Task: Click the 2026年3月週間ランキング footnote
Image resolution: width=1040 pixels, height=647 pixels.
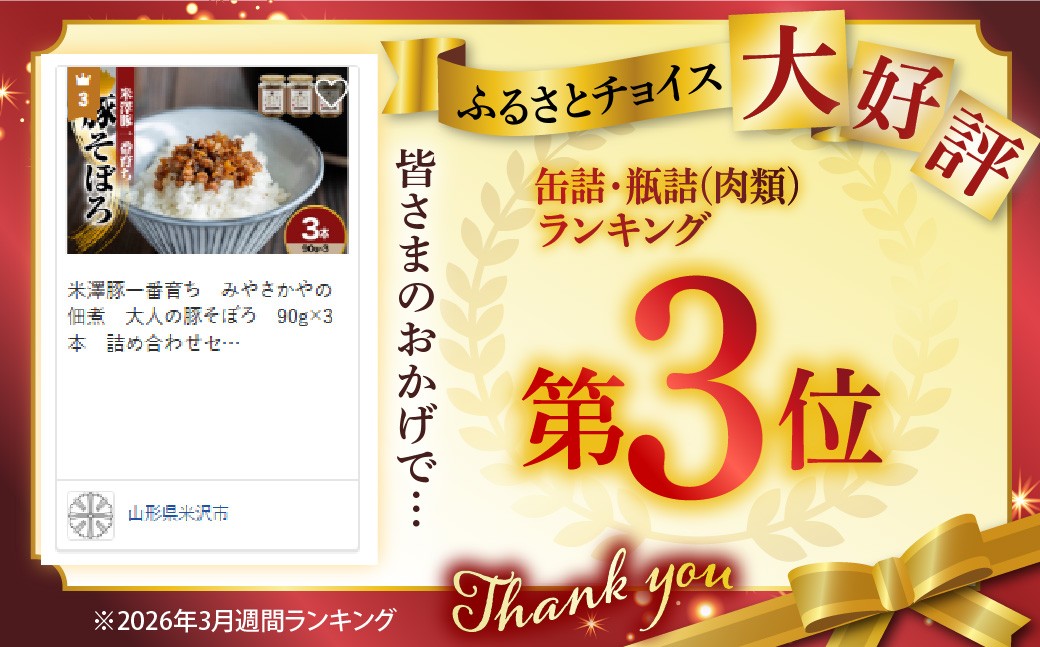Action: tap(245, 621)
